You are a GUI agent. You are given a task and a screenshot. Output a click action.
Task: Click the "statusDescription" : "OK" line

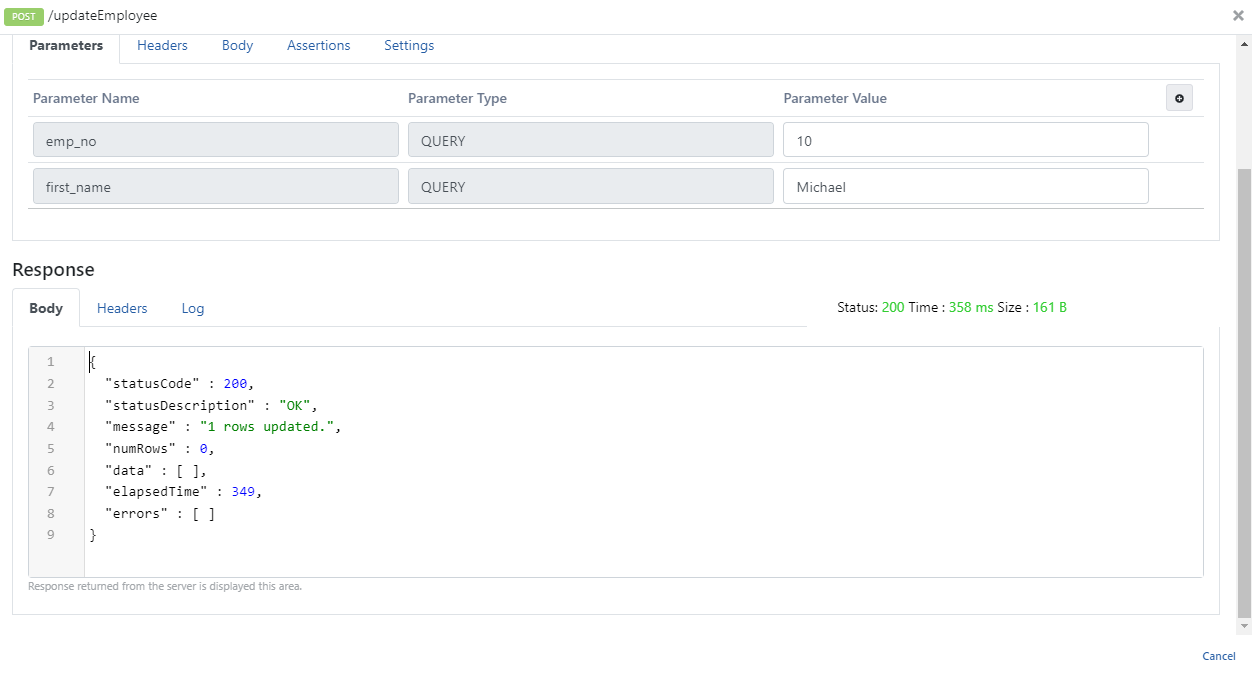click(x=211, y=405)
